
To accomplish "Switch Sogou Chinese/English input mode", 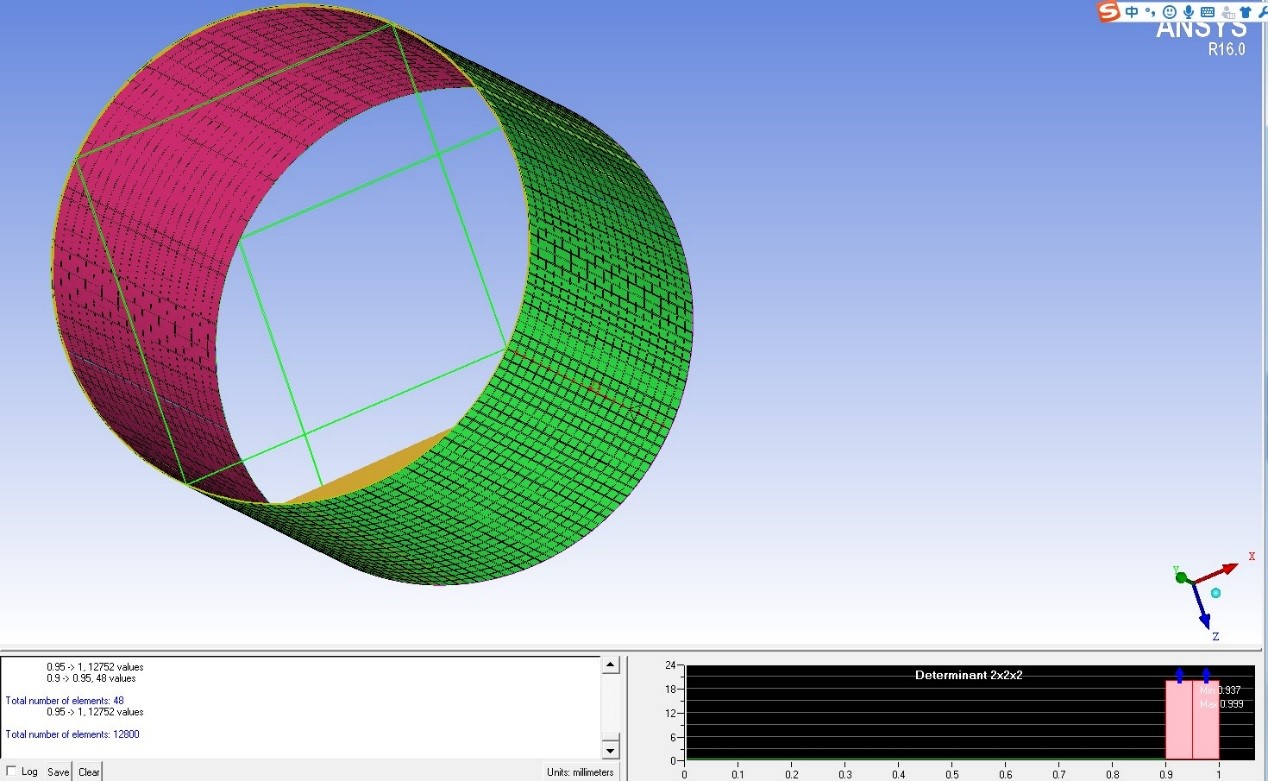I will pos(1132,12).
